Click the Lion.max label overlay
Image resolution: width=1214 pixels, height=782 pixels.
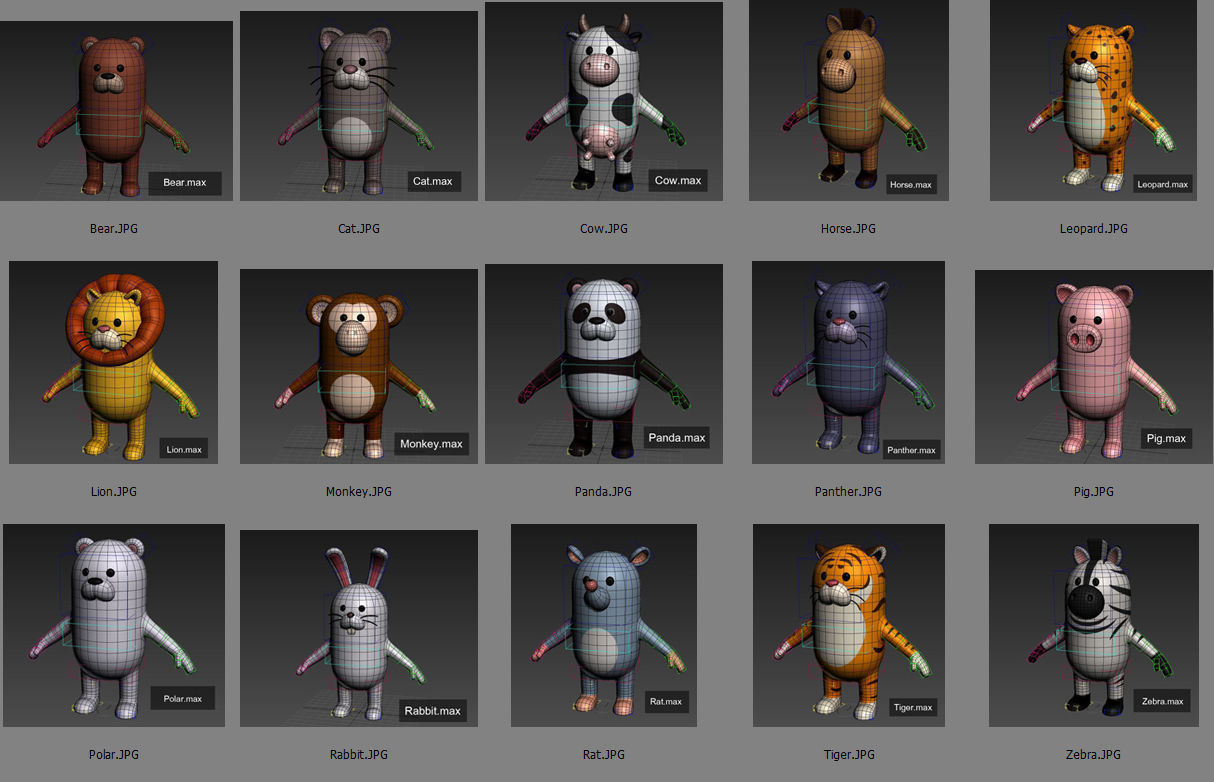click(x=184, y=449)
